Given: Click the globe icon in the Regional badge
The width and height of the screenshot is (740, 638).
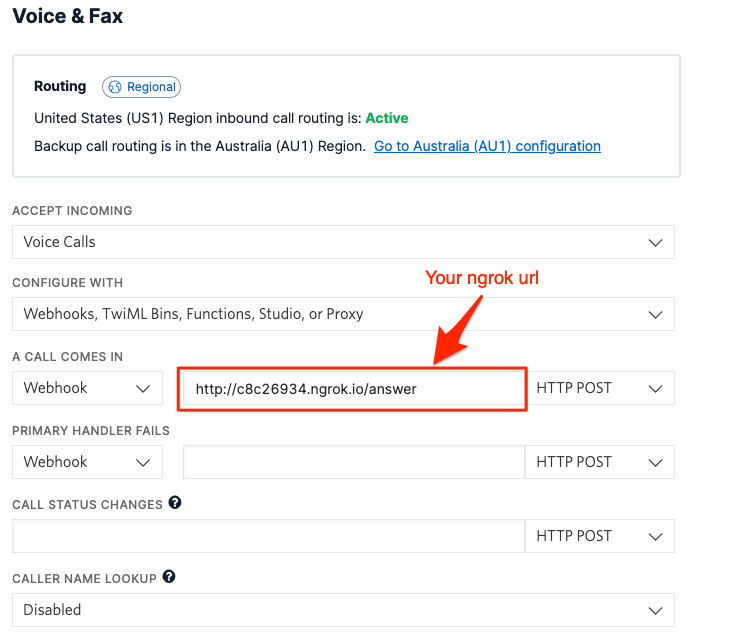Looking at the screenshot, I should coord(115,87).
